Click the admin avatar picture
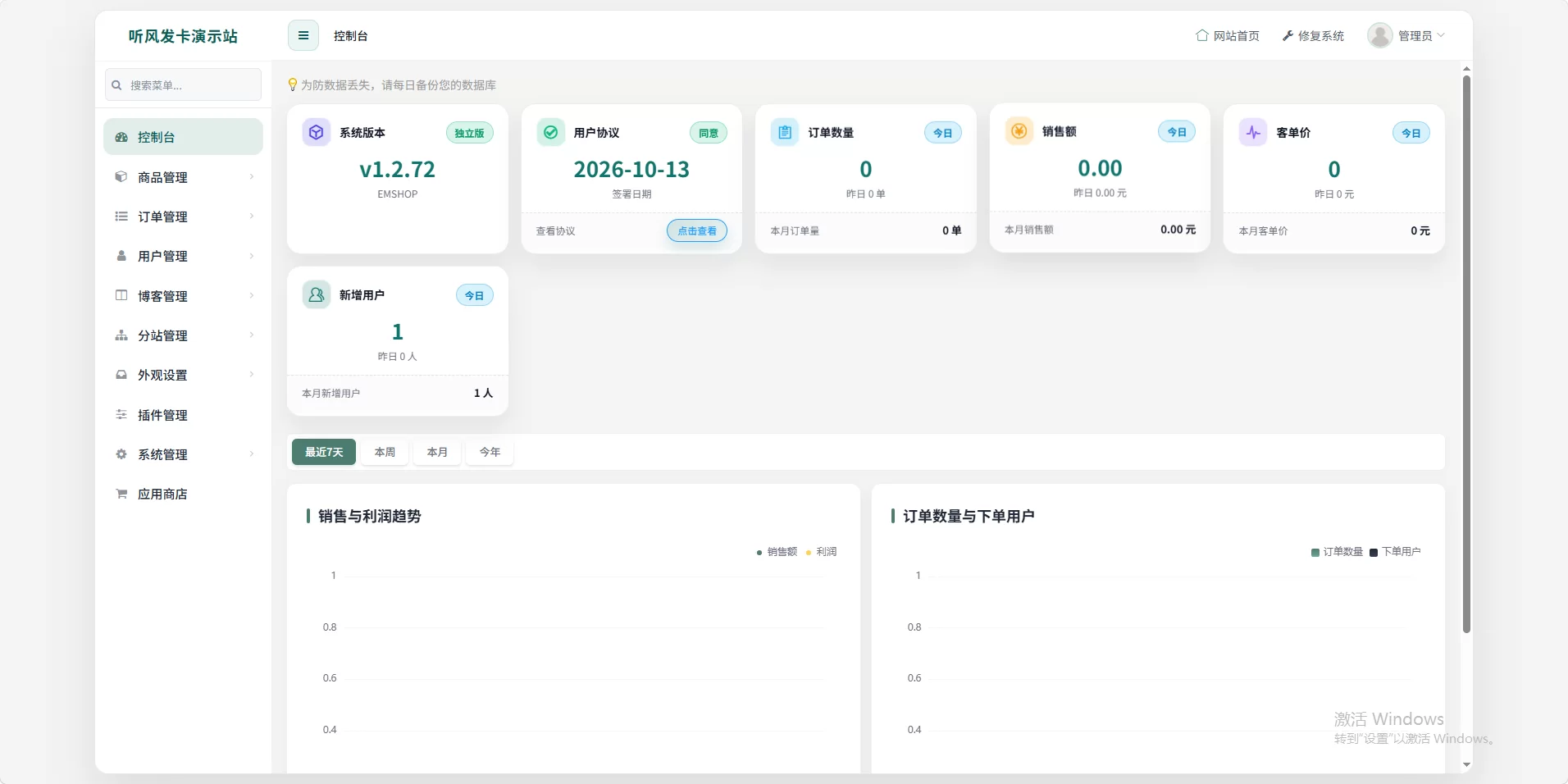The height and width of the screenshot is (784, 1568). click(x=1380, y=35)
